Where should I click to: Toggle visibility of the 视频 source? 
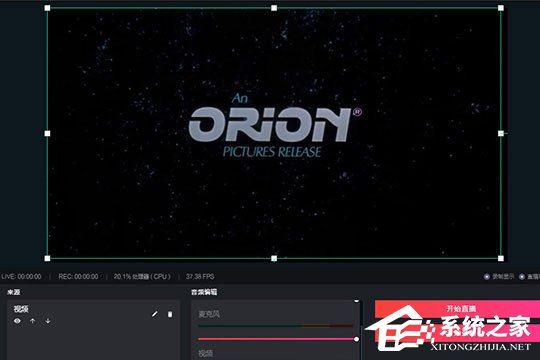[17, 321]
